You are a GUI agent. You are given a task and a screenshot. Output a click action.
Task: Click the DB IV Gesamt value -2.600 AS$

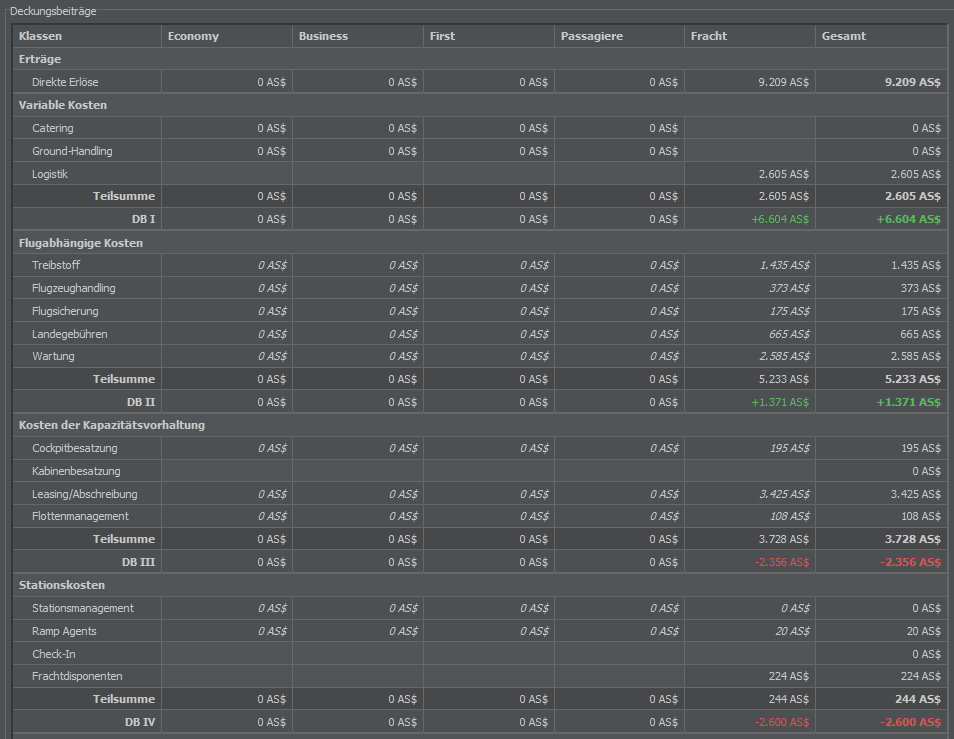[910, 722]
